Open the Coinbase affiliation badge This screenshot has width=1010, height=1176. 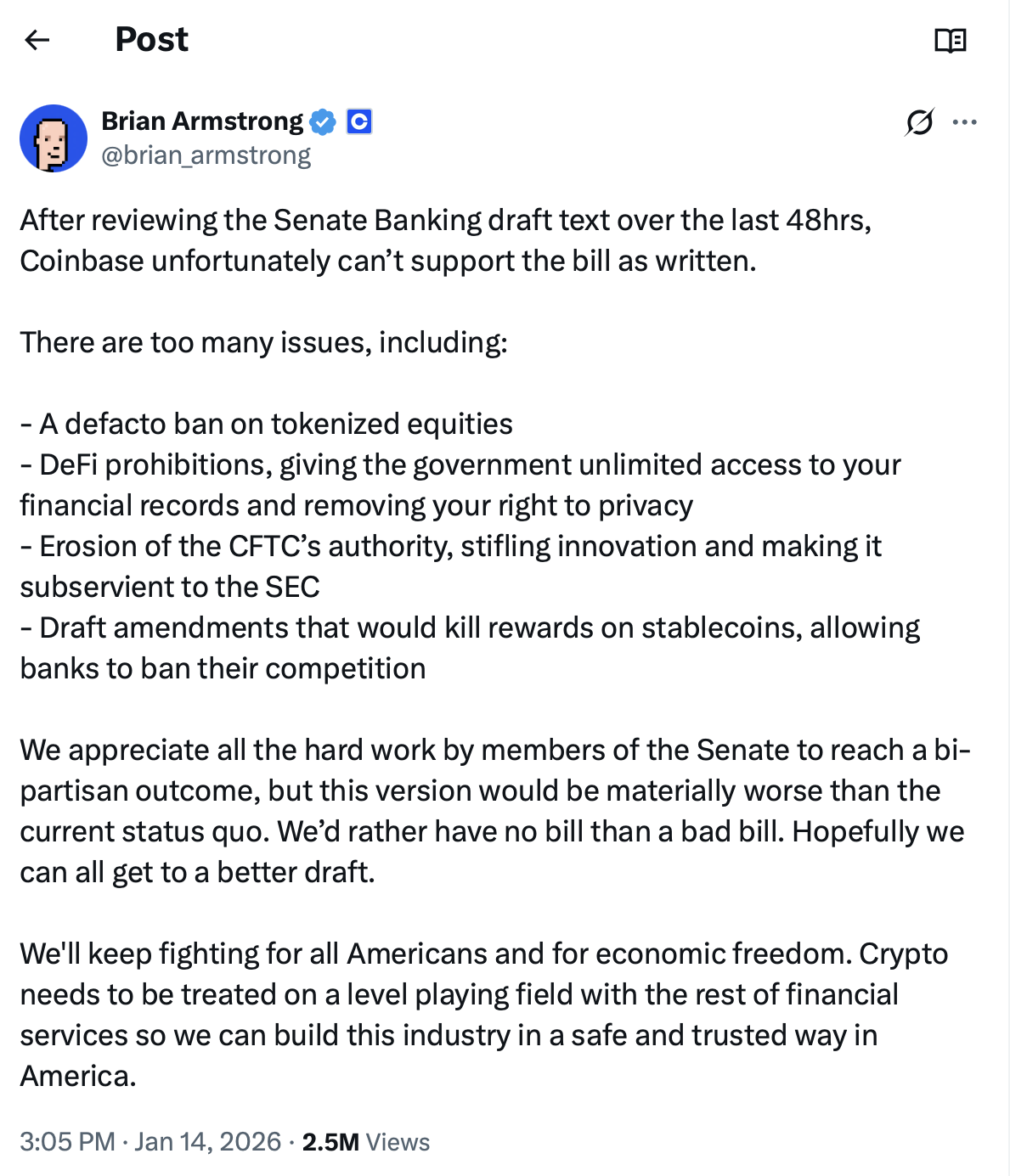[359, 122]
